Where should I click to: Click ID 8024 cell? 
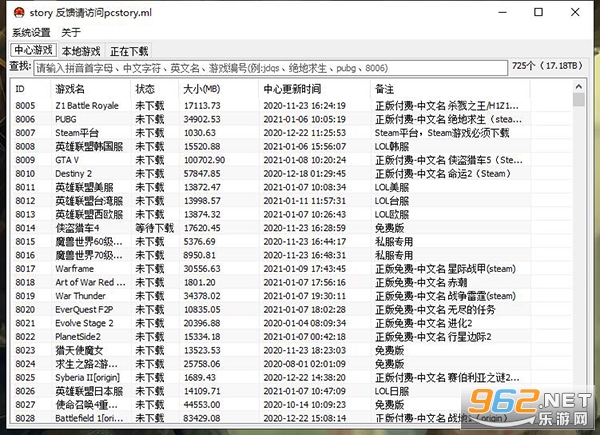click(x=25, y=364)
